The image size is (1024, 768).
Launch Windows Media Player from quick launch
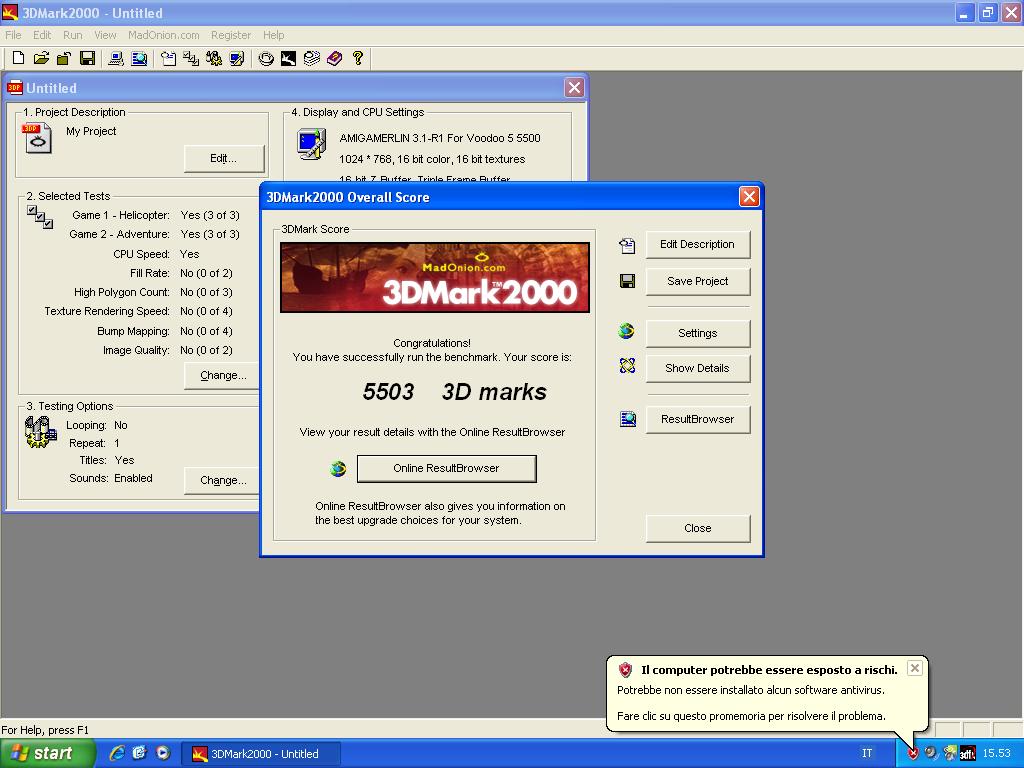coord(163,753)
